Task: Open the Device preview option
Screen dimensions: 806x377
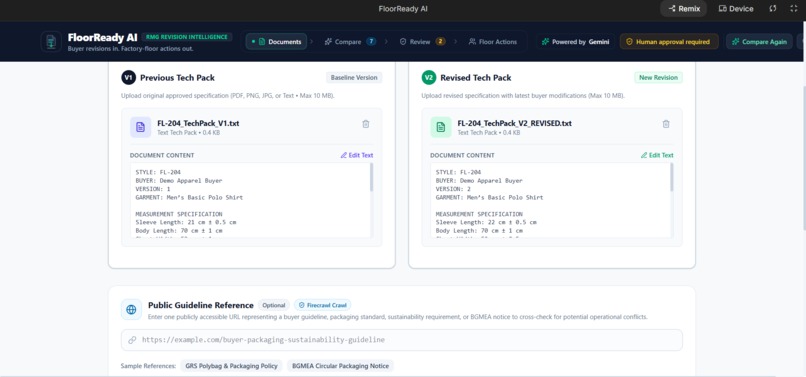Action: [736, 9]
